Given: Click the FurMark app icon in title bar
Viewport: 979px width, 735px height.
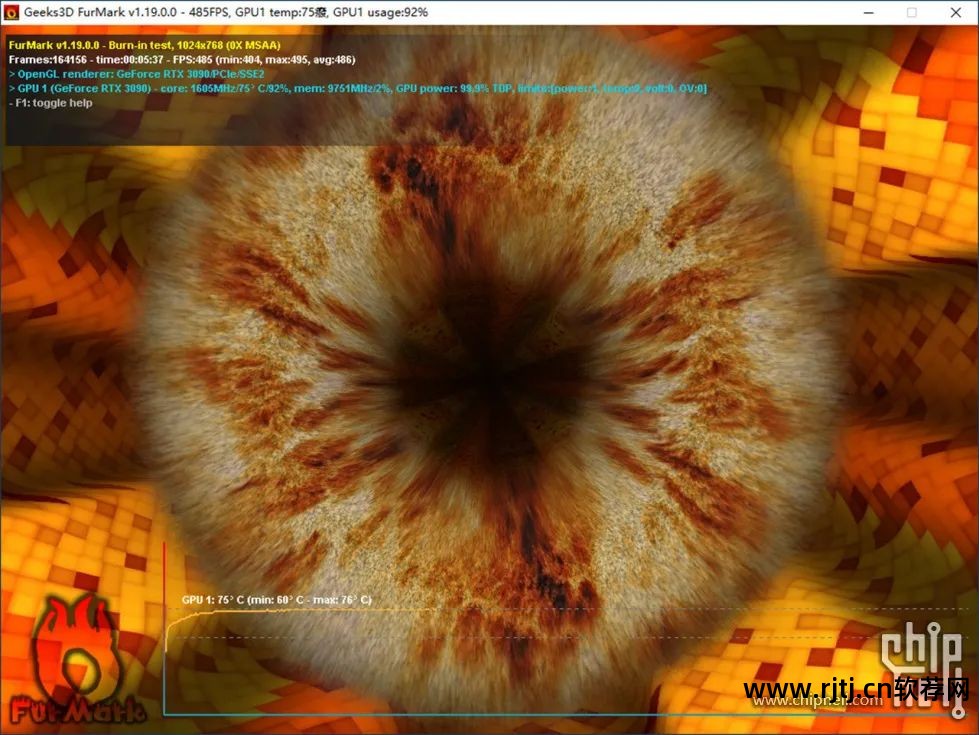Looking at the screenshot, I should tap(11, 12).
